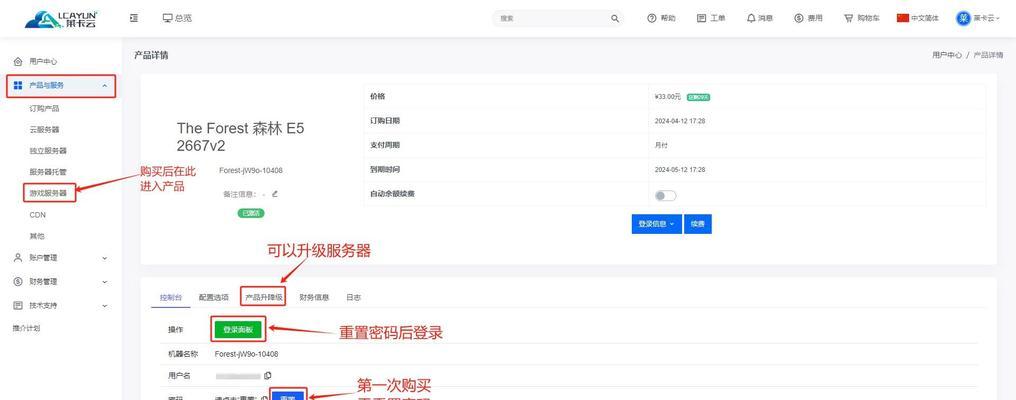Viewport: 1016px width, 400px height.
Task: Click the 莱卡云 user avatar
Action: 963,18
